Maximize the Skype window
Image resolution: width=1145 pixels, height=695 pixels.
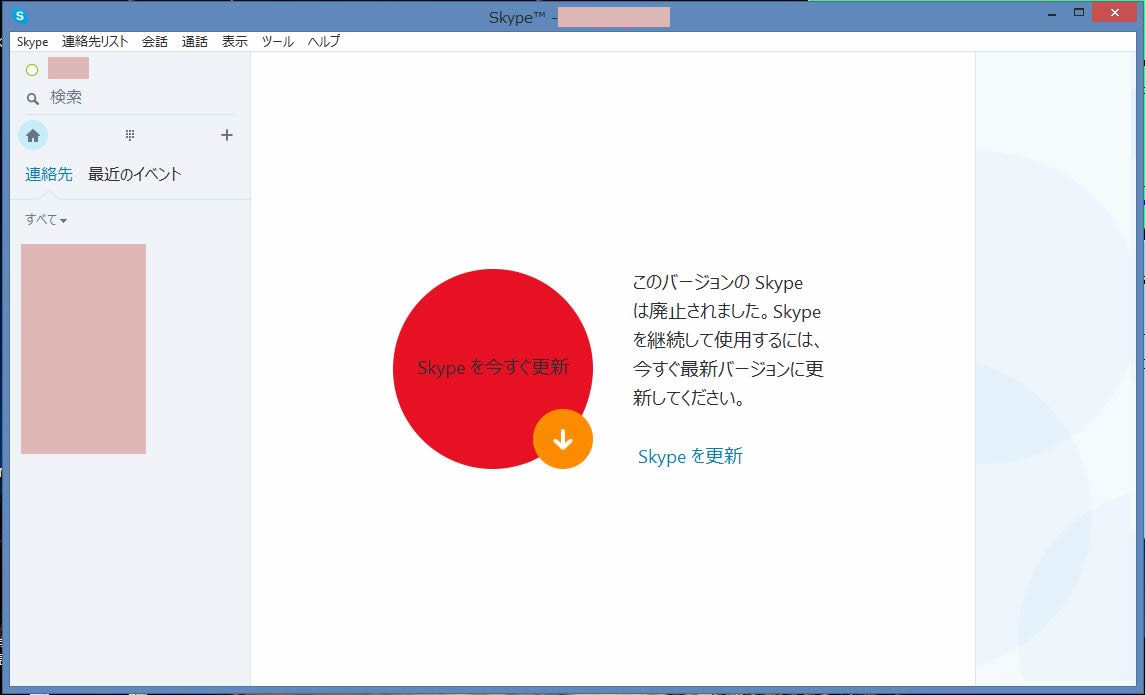1079,12
